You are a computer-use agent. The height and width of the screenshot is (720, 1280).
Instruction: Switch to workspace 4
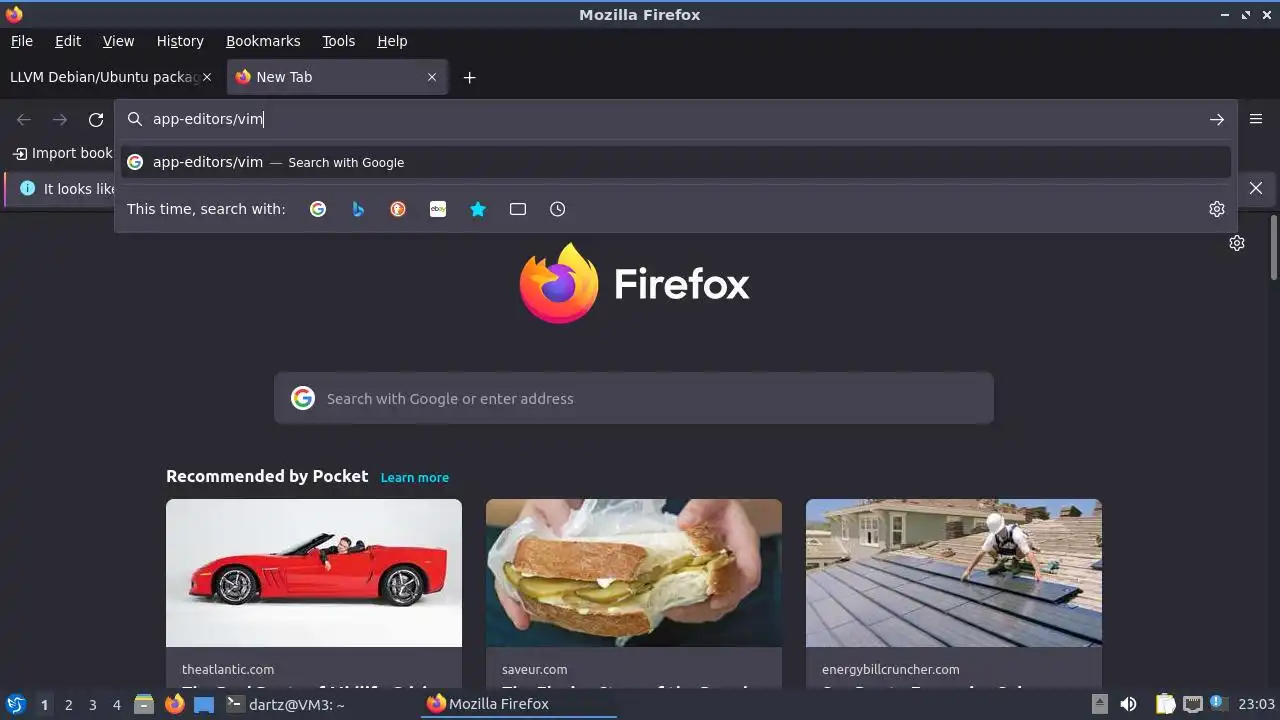[x=116, y=705]
